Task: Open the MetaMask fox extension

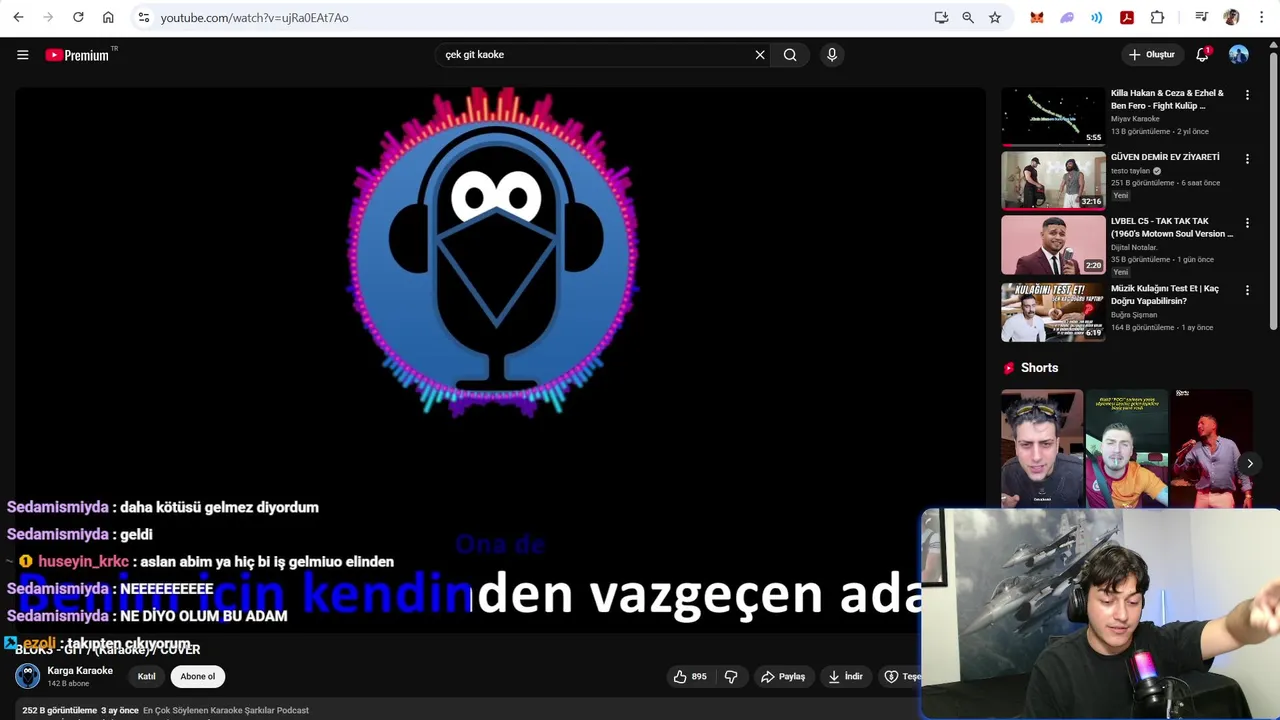Action: pos(1037,17)
